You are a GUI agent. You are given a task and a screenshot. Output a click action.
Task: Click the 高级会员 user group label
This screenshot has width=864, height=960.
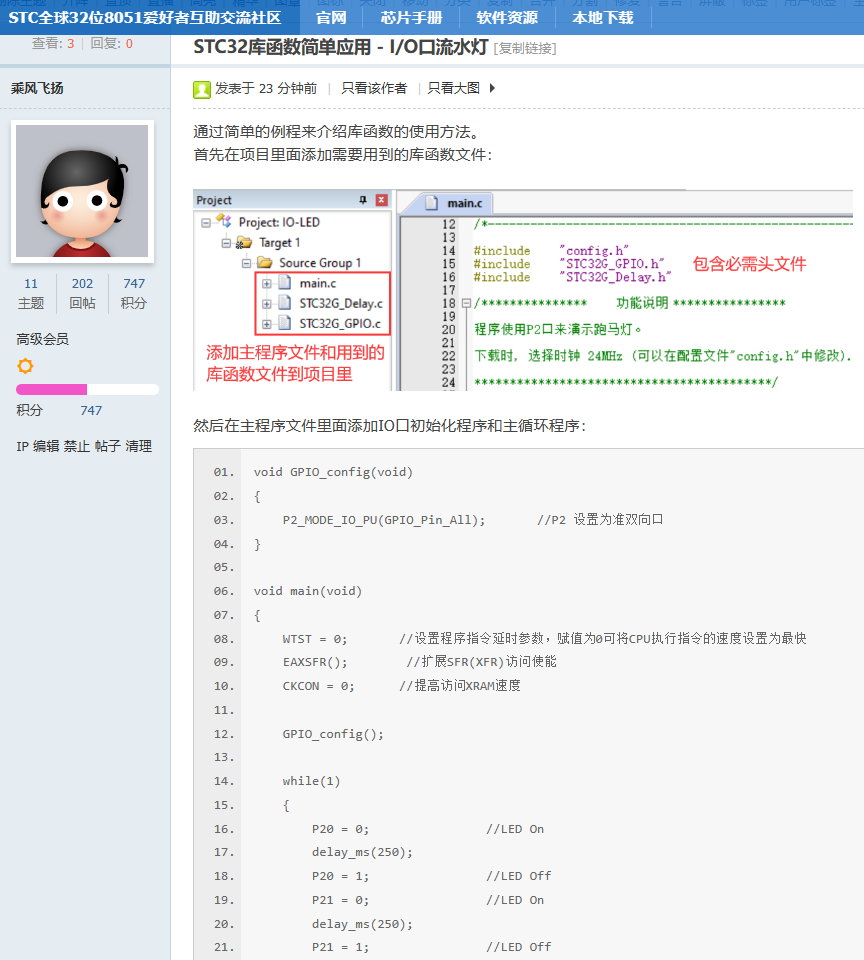[x=42, y=339]
